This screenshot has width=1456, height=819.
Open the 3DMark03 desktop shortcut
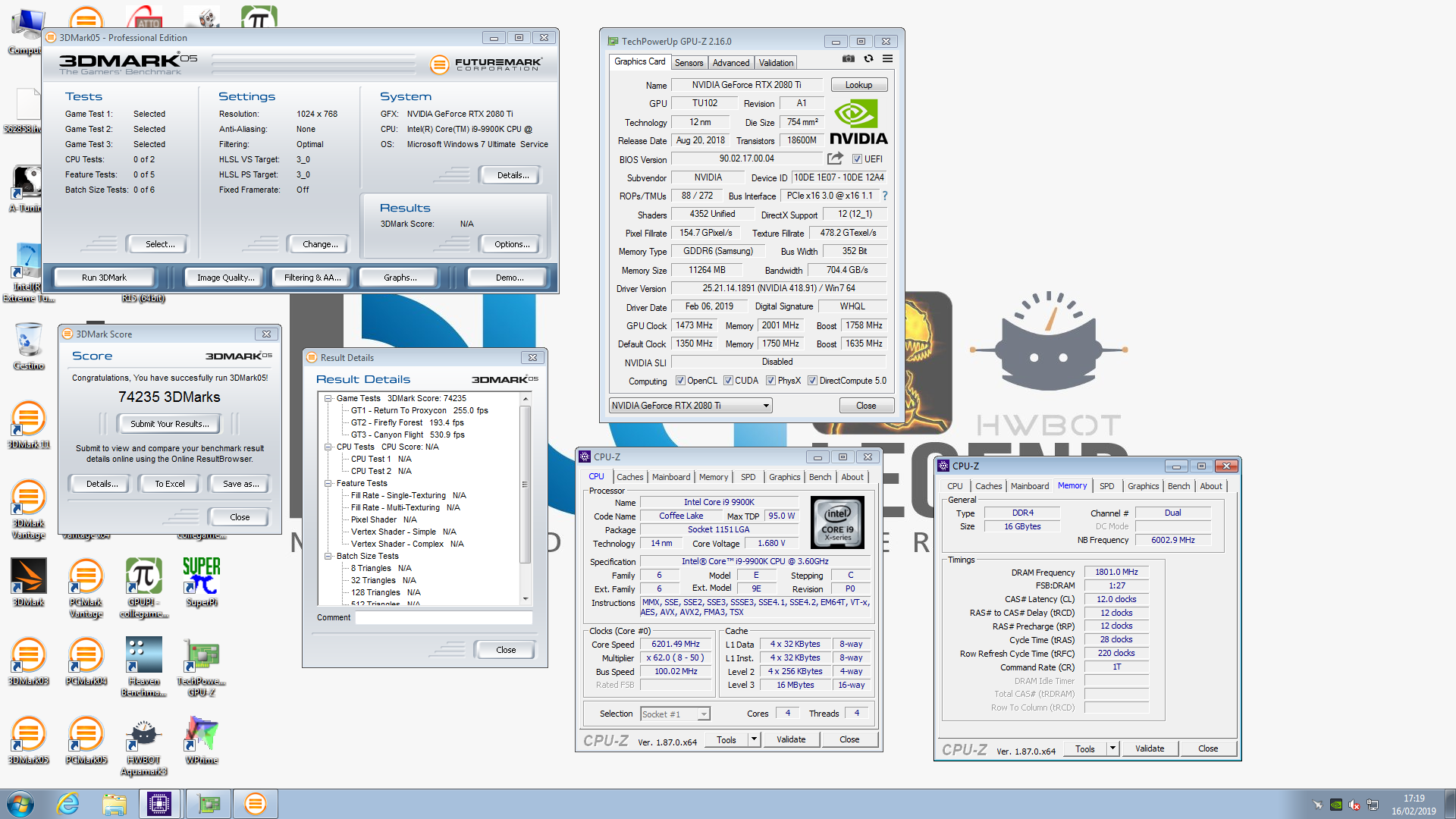29,661
